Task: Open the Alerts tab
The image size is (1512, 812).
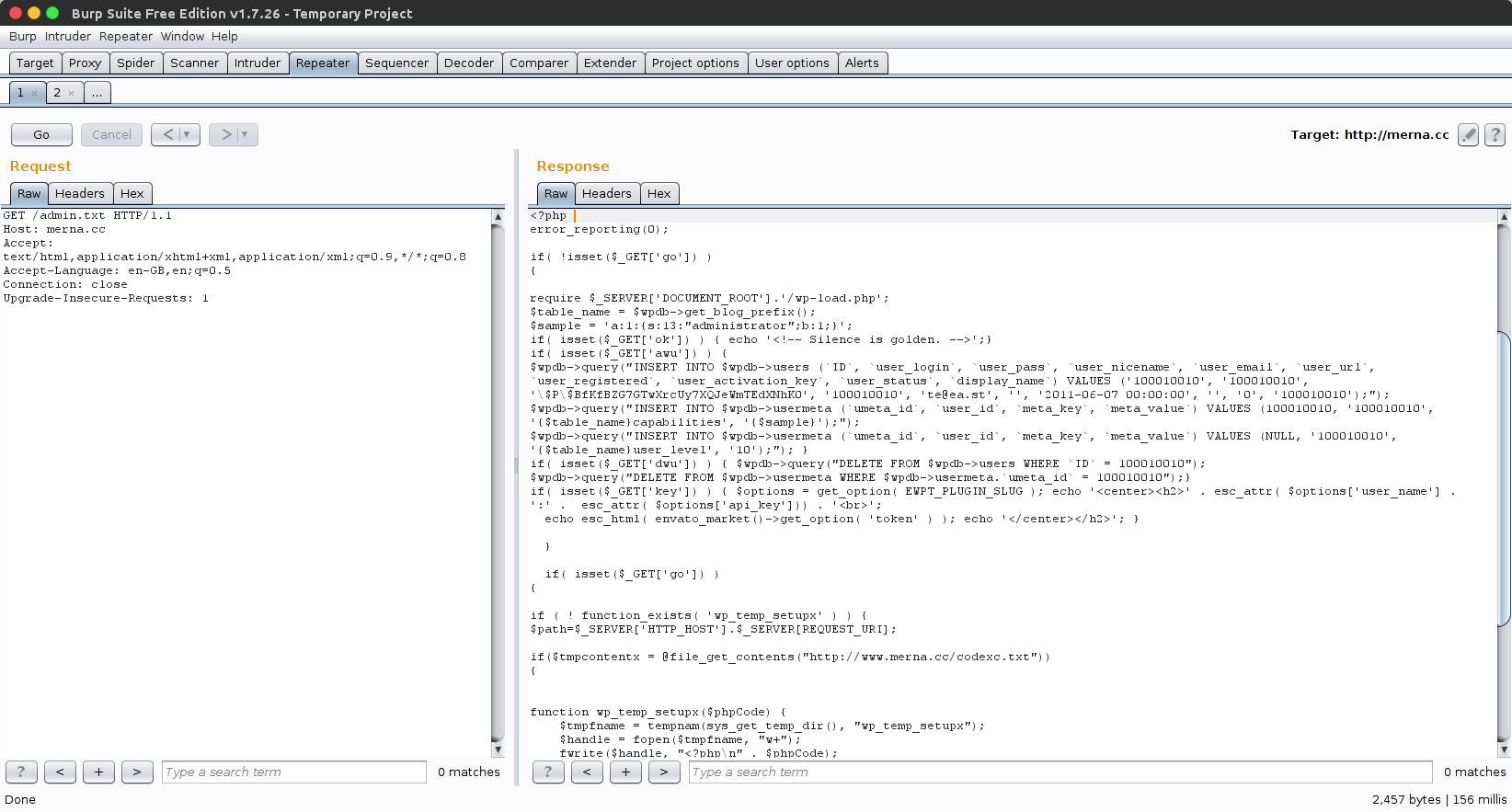Action: click(x=862, y=63)
